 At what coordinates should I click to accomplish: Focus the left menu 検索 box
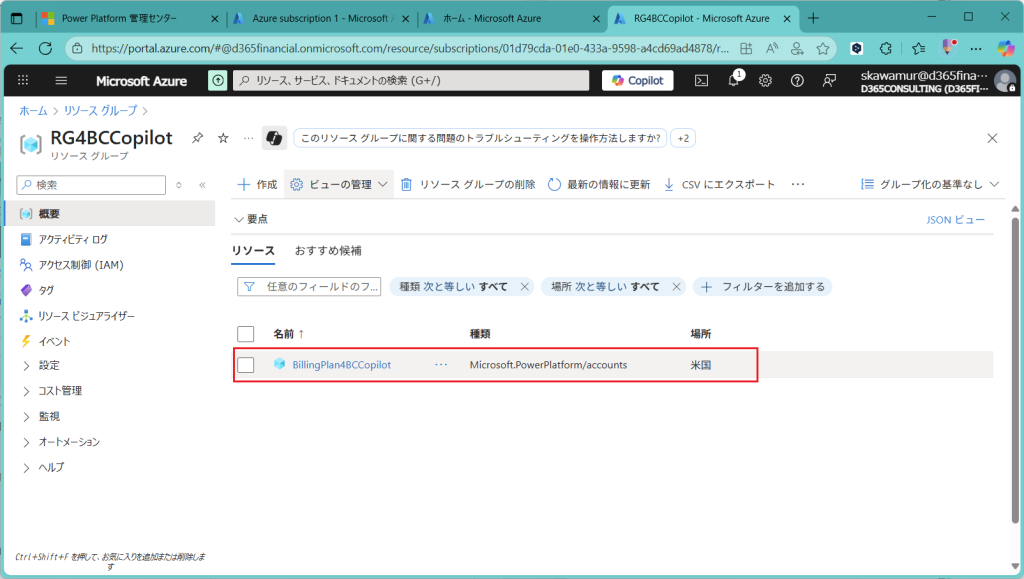tap(91, 185)
